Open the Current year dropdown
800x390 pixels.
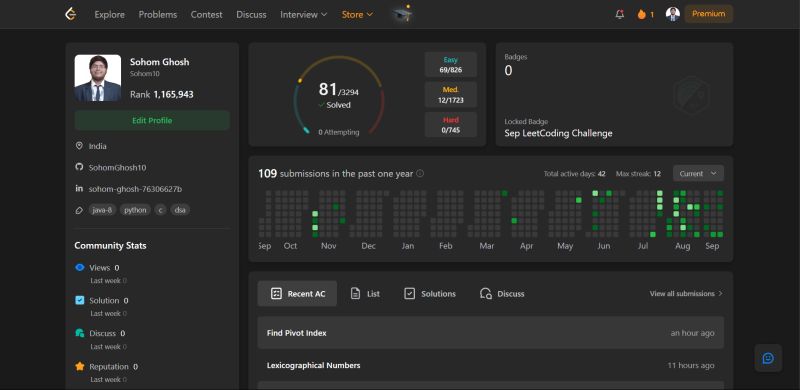point(698,173)
